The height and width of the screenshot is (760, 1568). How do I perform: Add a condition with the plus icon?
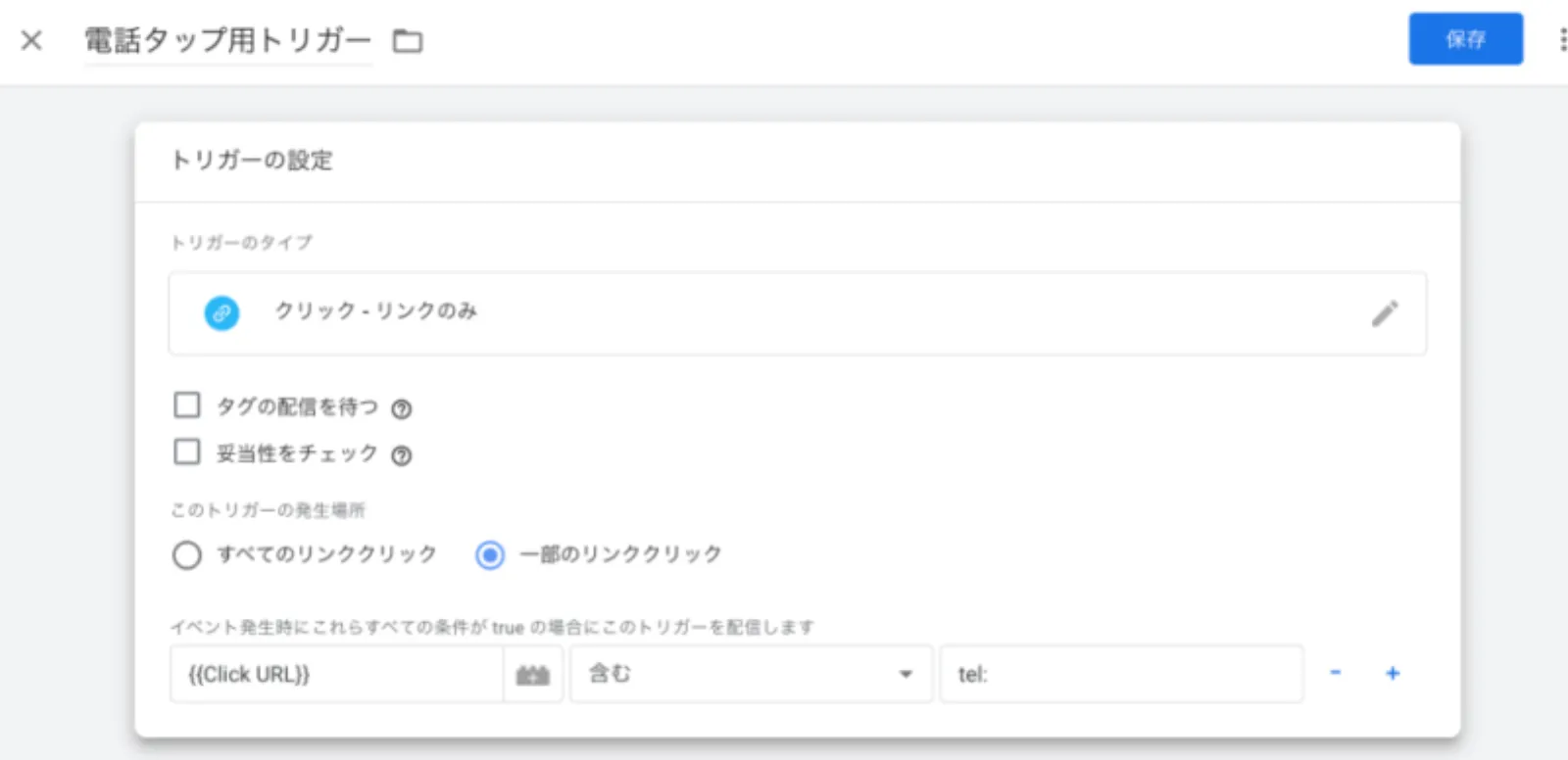[x=1393, y=673]
